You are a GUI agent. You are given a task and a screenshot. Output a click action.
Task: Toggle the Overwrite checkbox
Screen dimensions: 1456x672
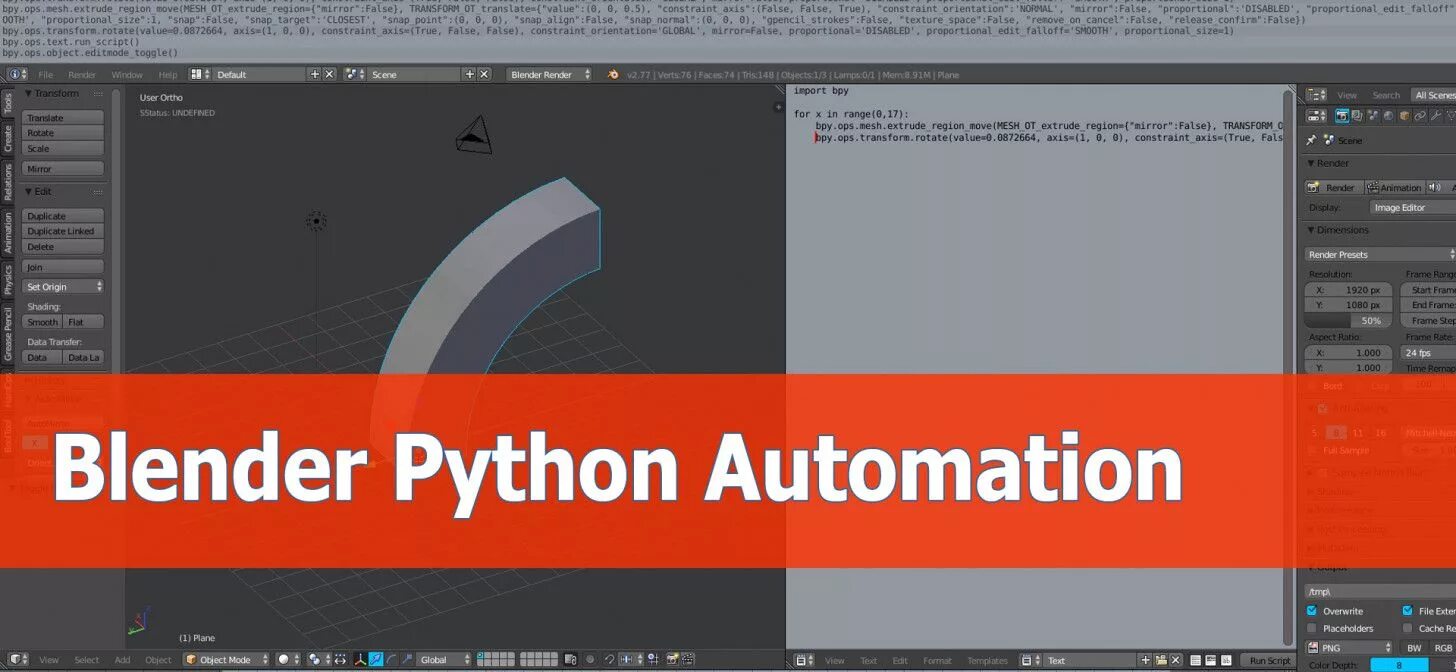coord(1312,611)
